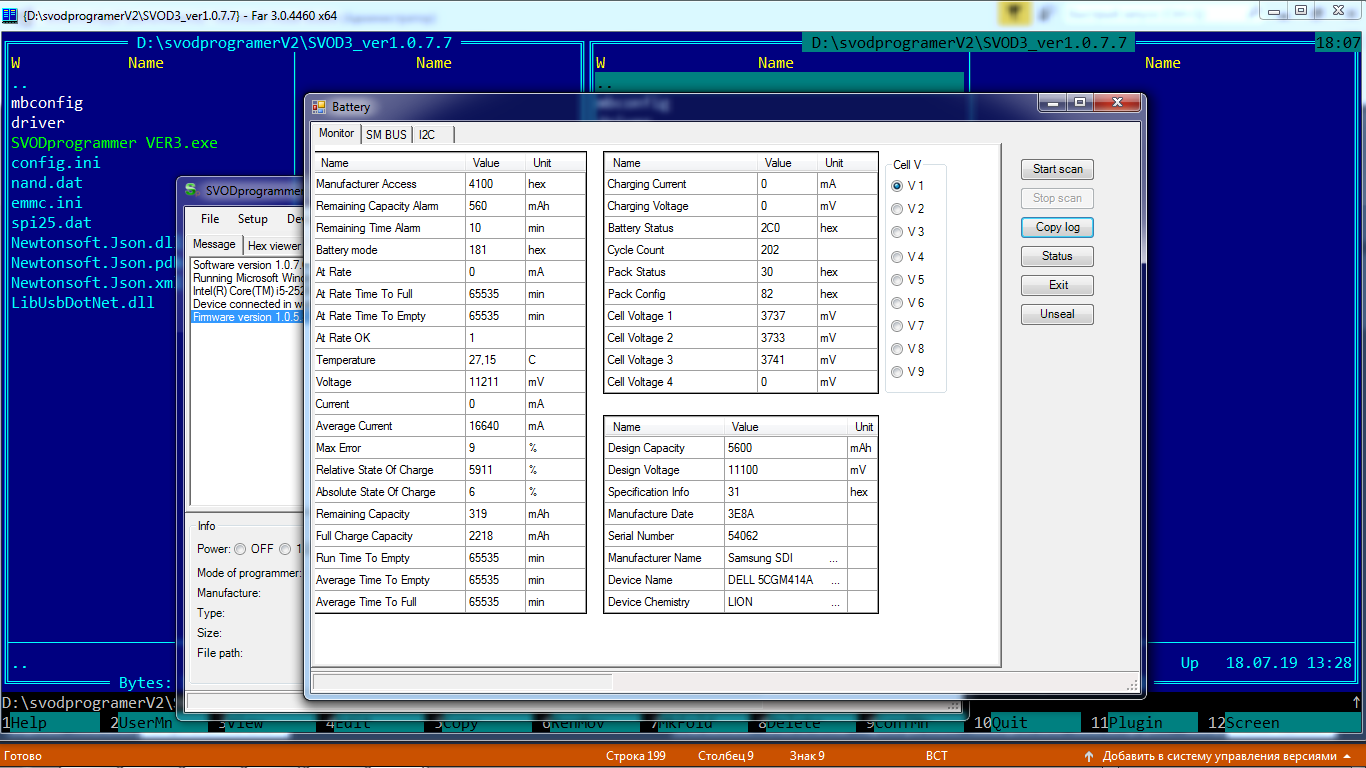
Task: Select emmc.ini in Far's left panel
Action: click(x=47, y=203)
